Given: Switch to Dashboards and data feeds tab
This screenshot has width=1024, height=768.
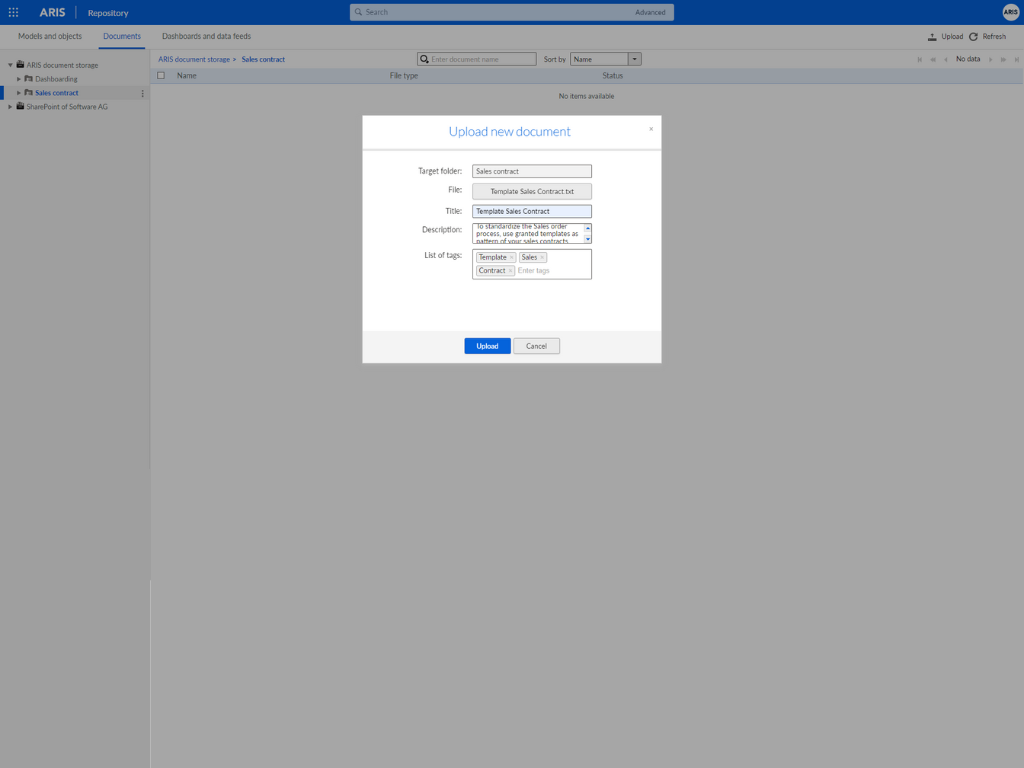Looking at the screenshot, I should coord(206,37).
